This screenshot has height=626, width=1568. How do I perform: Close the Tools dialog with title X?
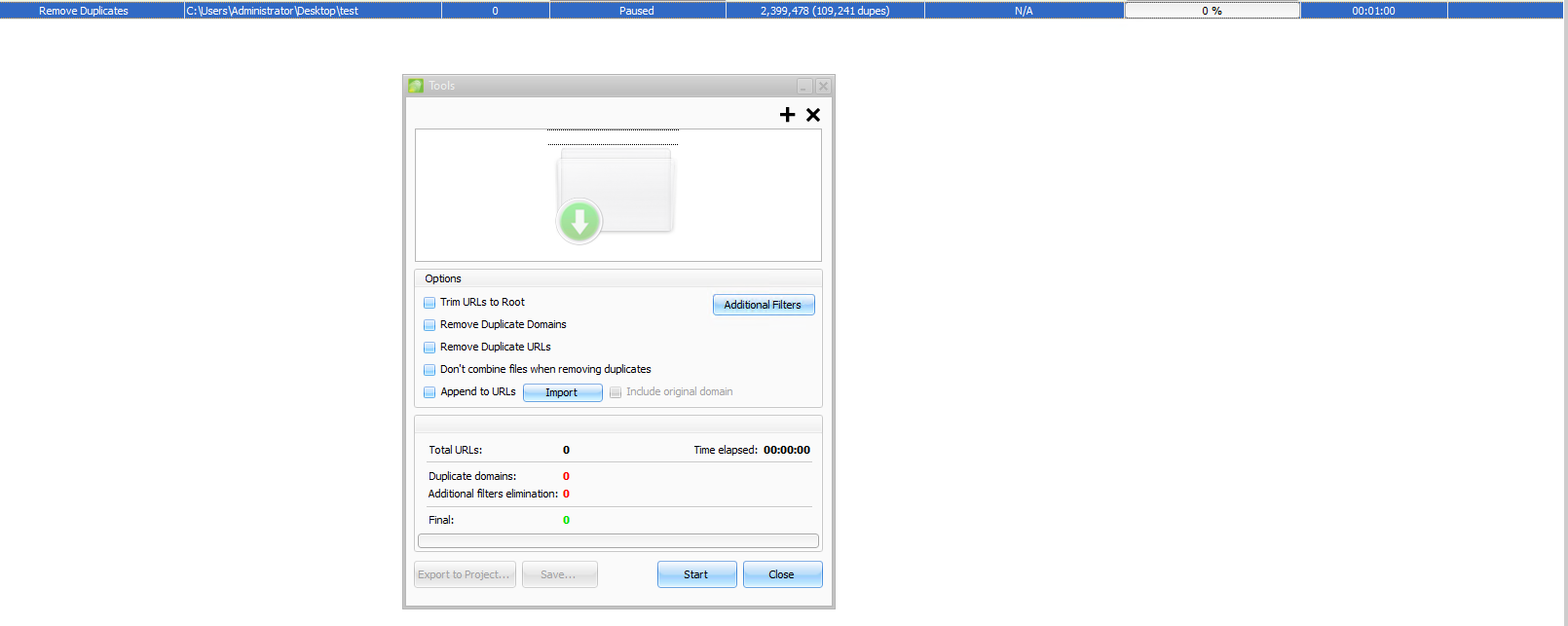[823, 87]
